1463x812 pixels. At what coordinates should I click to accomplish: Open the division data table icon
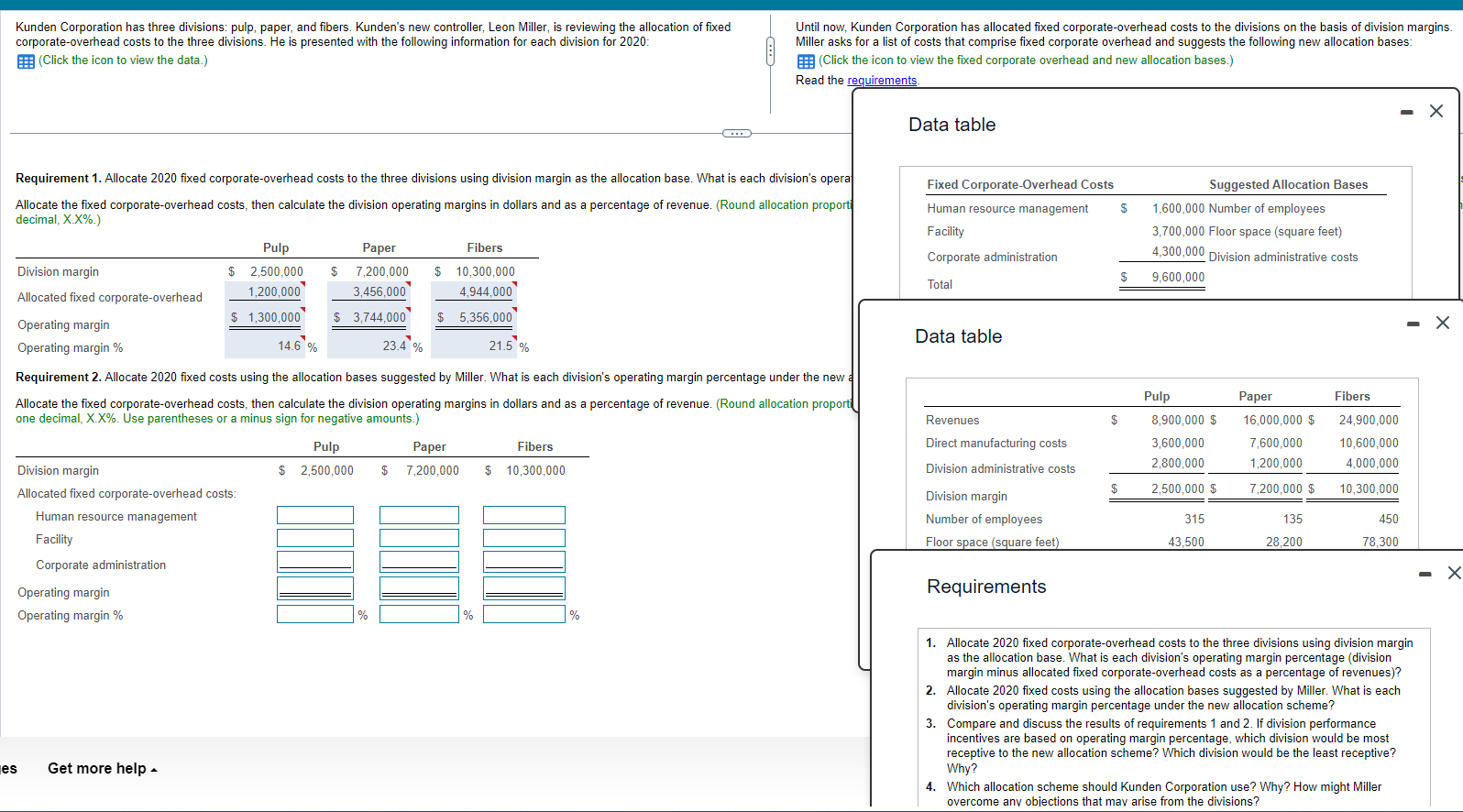[26, 61]
